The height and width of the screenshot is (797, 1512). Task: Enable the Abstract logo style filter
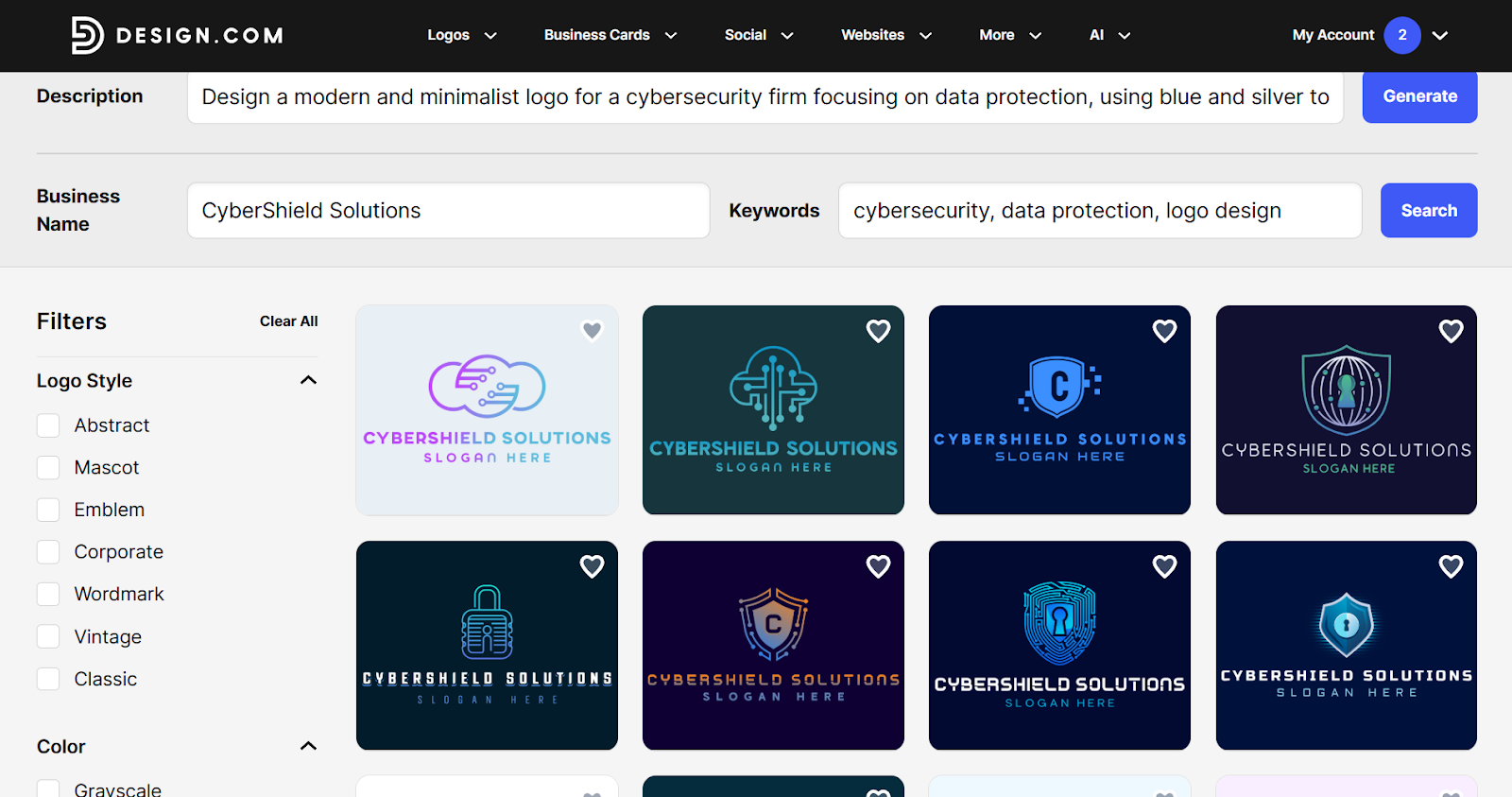tap(48, 425)
